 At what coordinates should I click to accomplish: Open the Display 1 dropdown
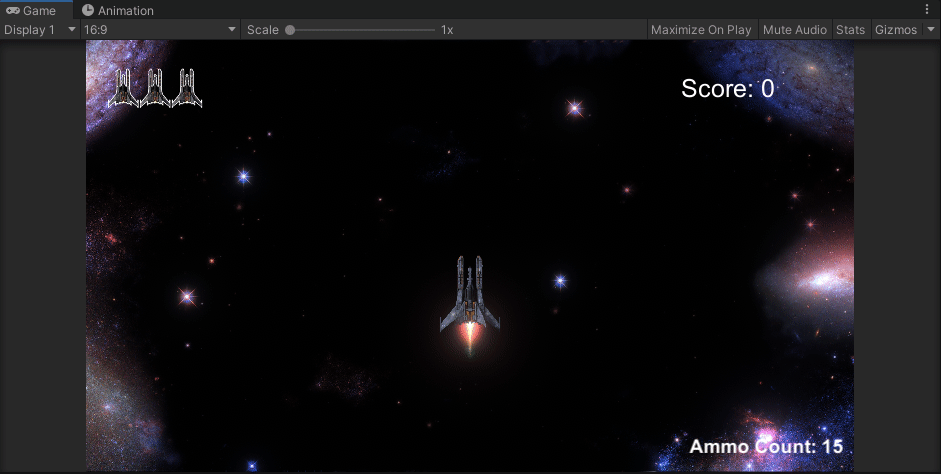click(x=40, y=29)
